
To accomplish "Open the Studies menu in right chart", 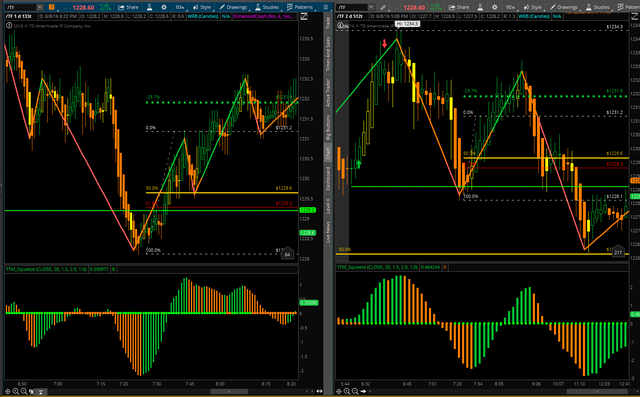I will (x=598, y=7).
